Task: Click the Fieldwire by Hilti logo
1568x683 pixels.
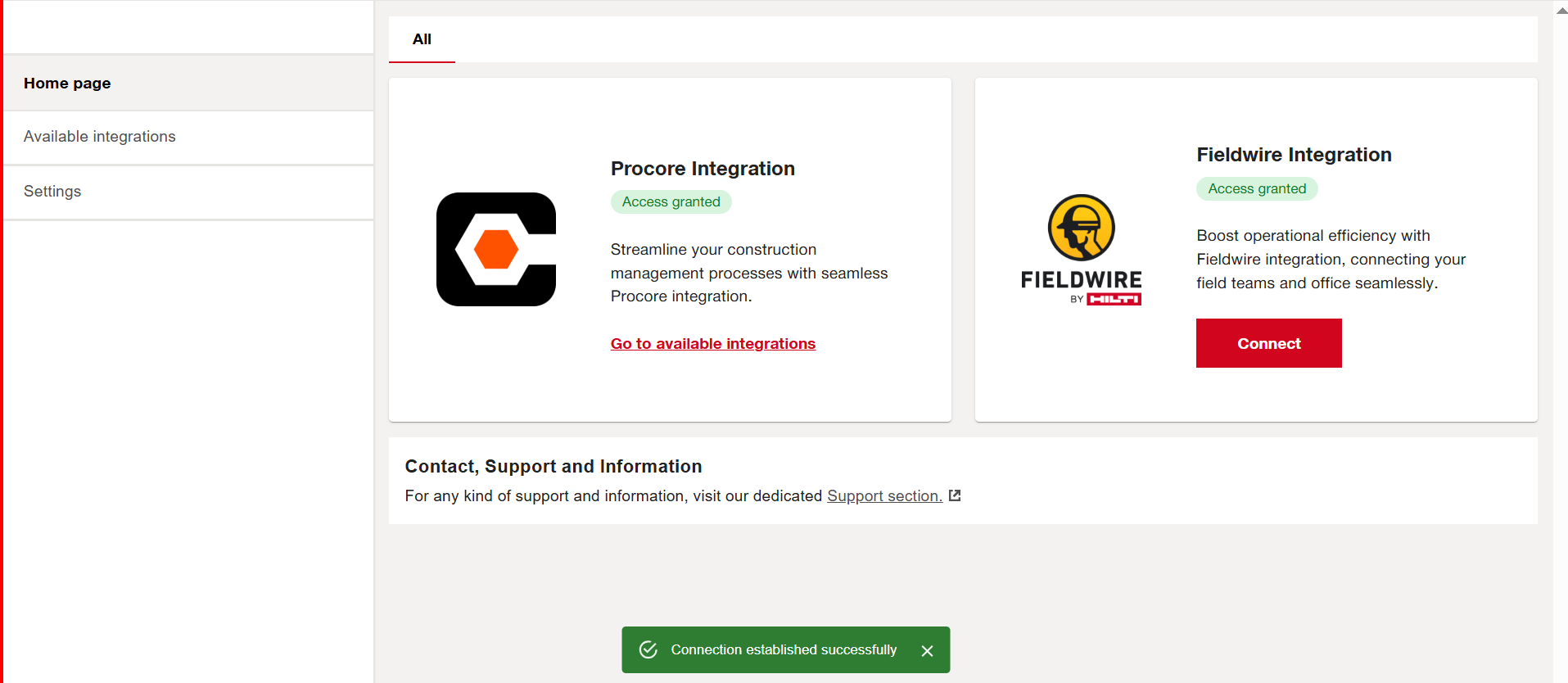Action: [1081, 250]
